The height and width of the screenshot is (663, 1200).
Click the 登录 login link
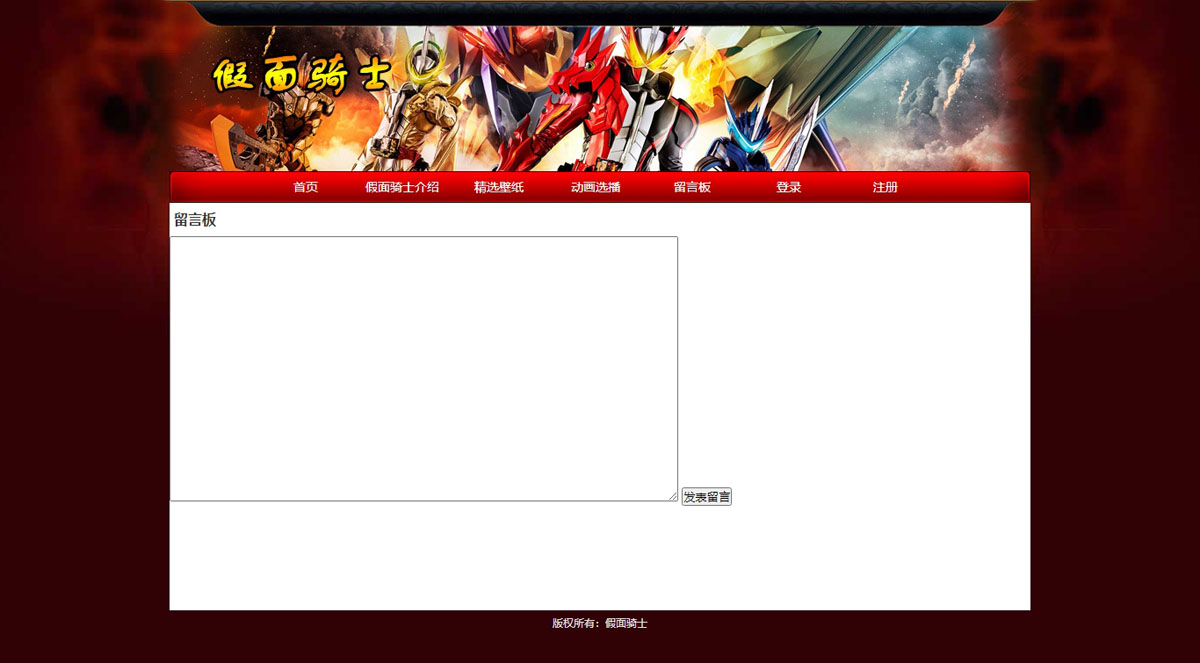[789, 187]
